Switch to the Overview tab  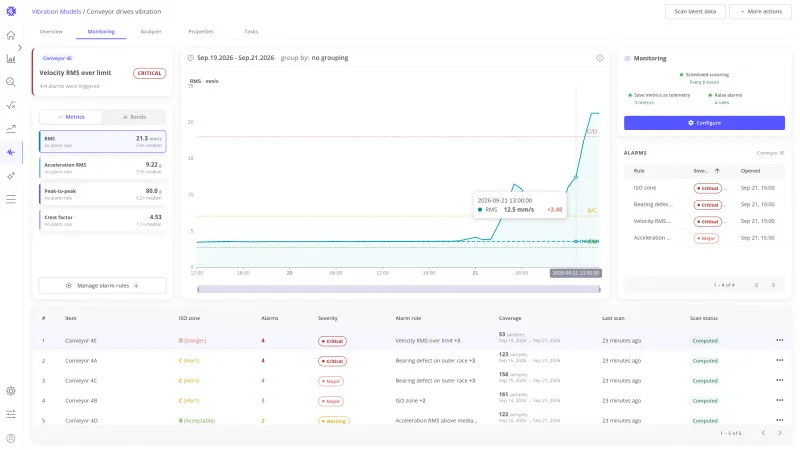tap(51, 32)
